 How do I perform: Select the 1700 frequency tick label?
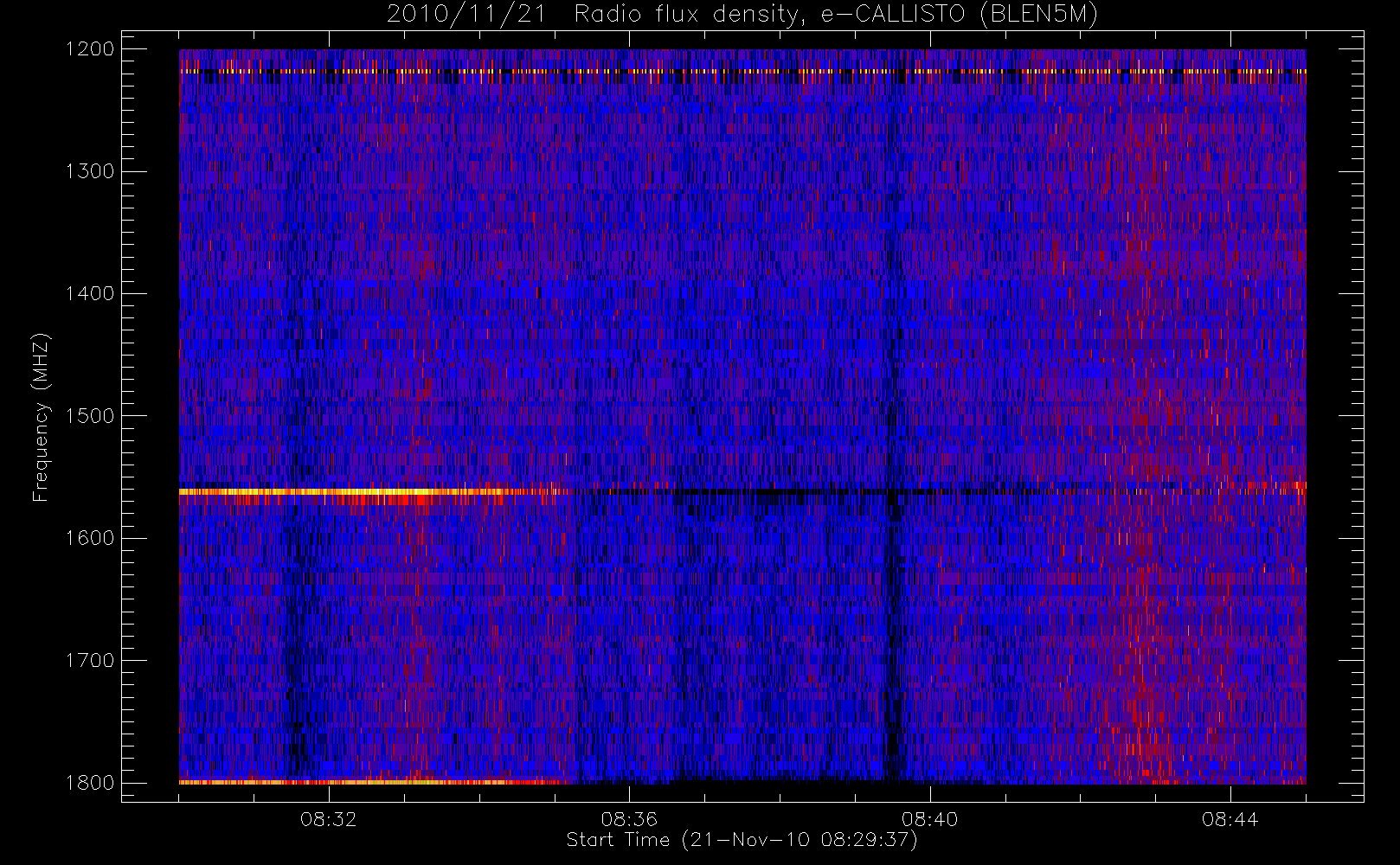(x=90, y=661)
